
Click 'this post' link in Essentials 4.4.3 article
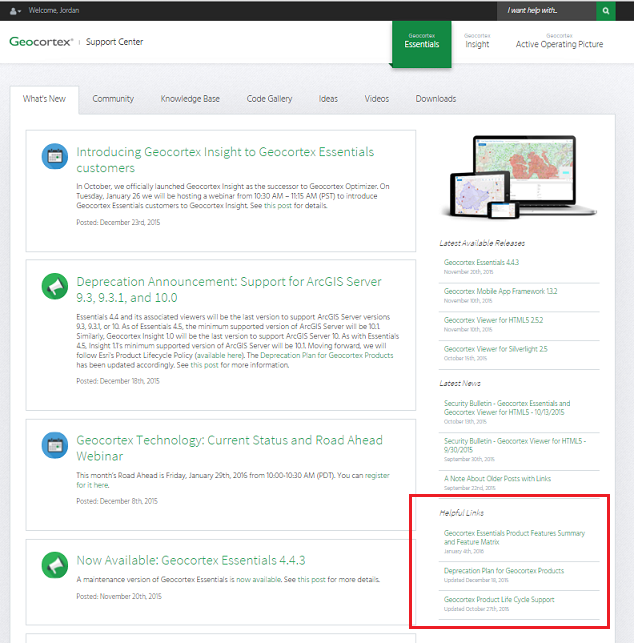(x=311, y=579)
